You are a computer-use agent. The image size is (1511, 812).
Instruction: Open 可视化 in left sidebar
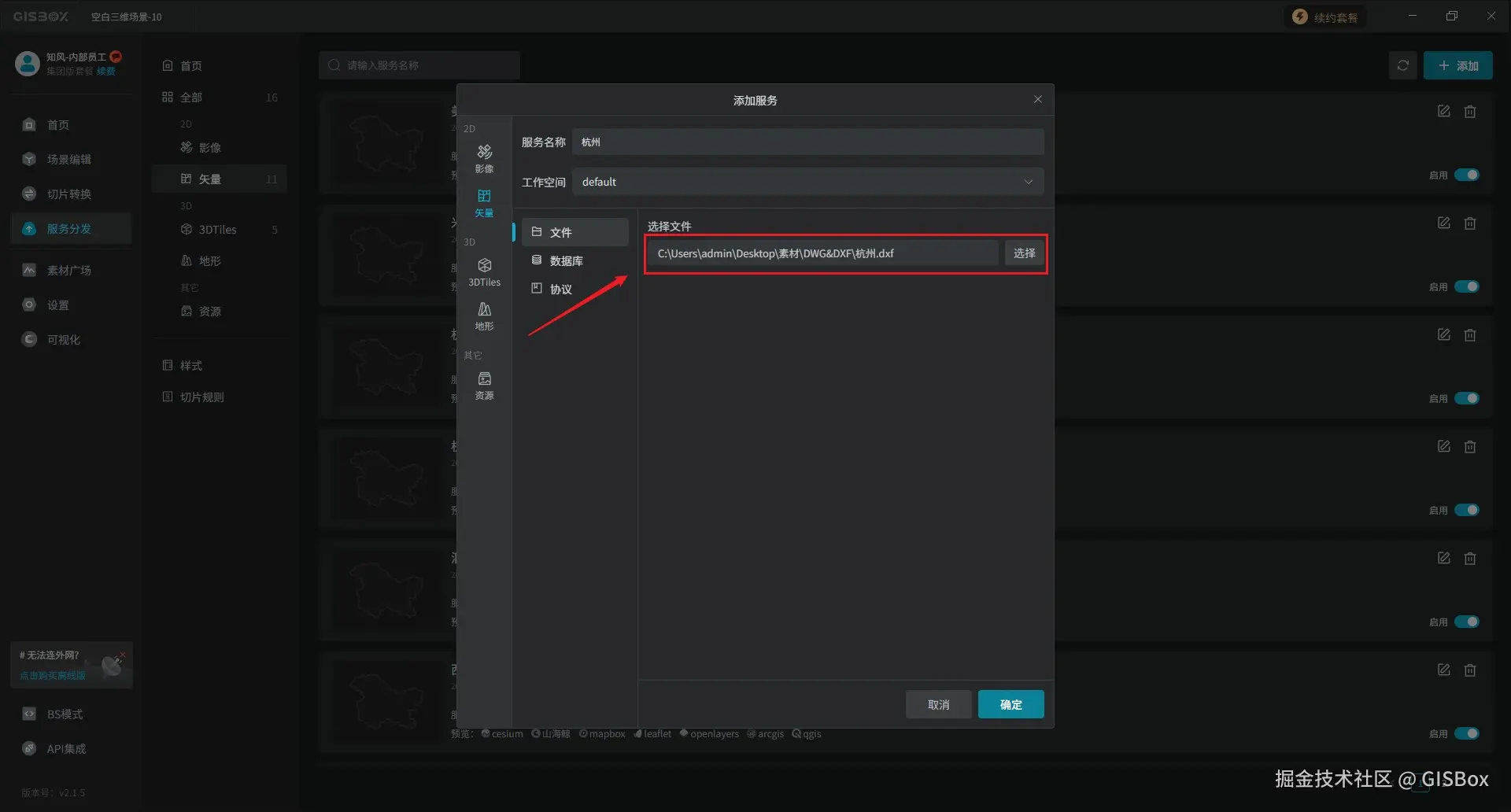71,340
